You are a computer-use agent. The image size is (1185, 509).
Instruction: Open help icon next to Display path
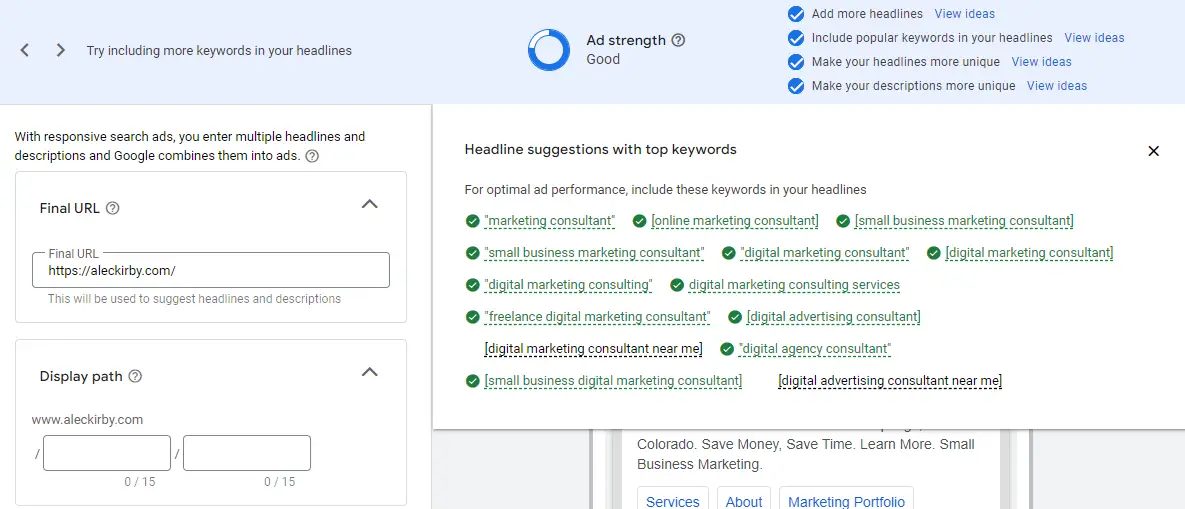(135, 376)
